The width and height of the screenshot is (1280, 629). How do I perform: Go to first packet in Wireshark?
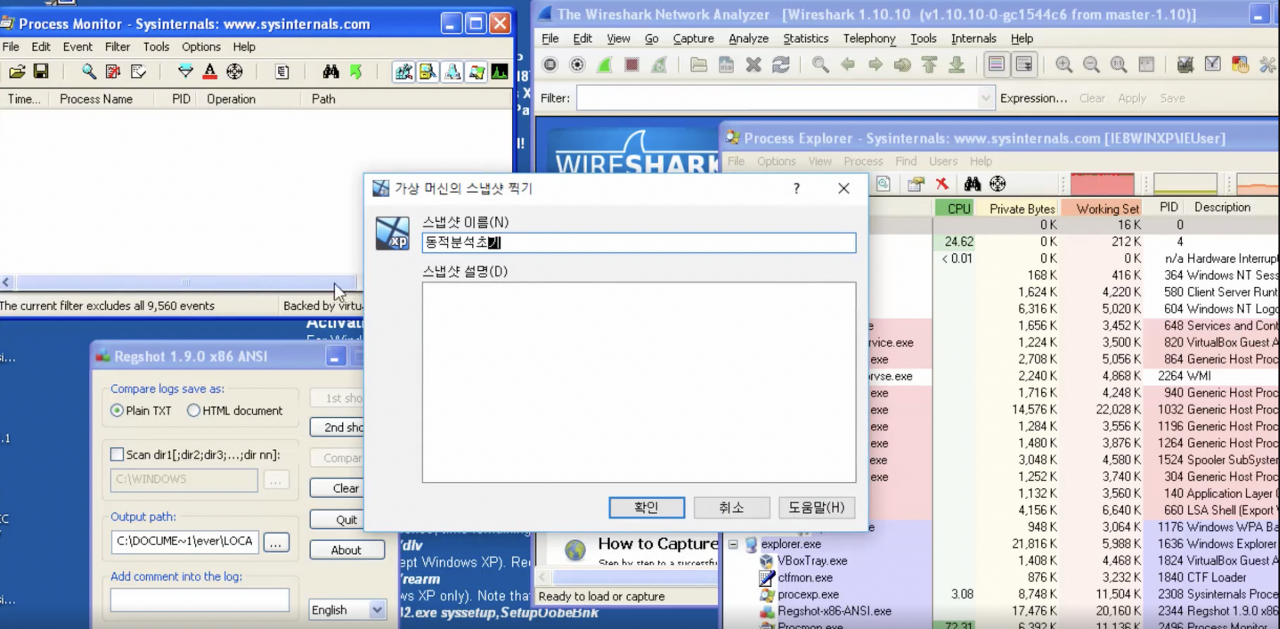[x=929, y=65]
